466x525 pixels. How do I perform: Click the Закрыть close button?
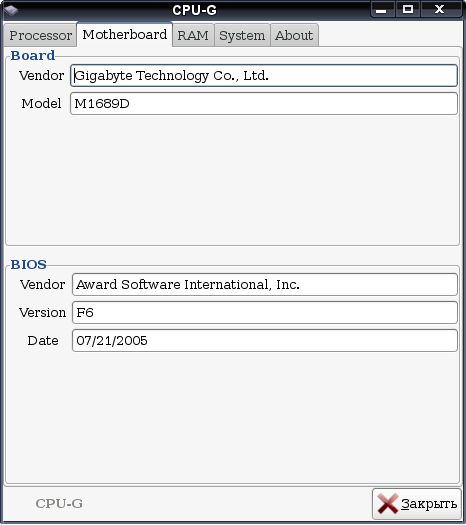[x=416, y=504]
